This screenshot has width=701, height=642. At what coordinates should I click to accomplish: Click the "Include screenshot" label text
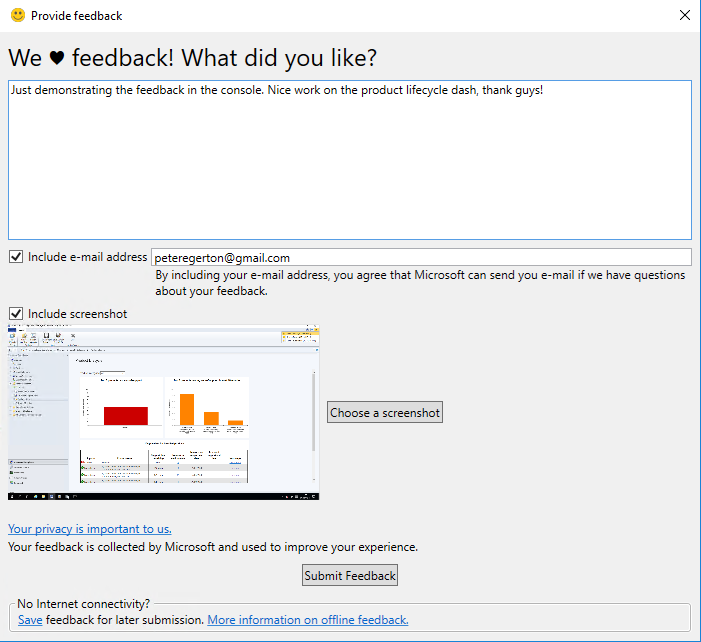[x=78, y=314]
